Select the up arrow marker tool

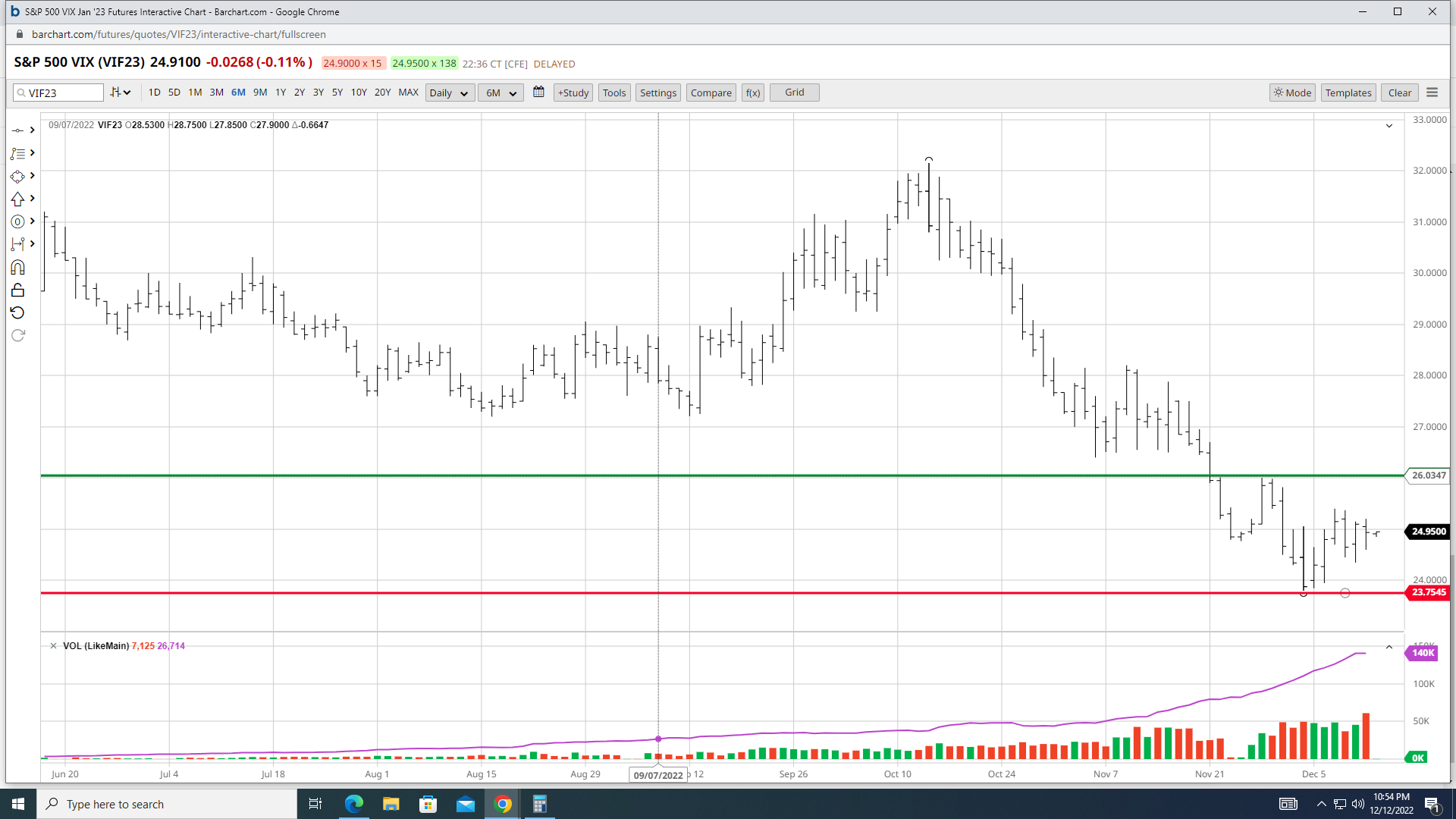pyautogui.click(x=18, y=199)
